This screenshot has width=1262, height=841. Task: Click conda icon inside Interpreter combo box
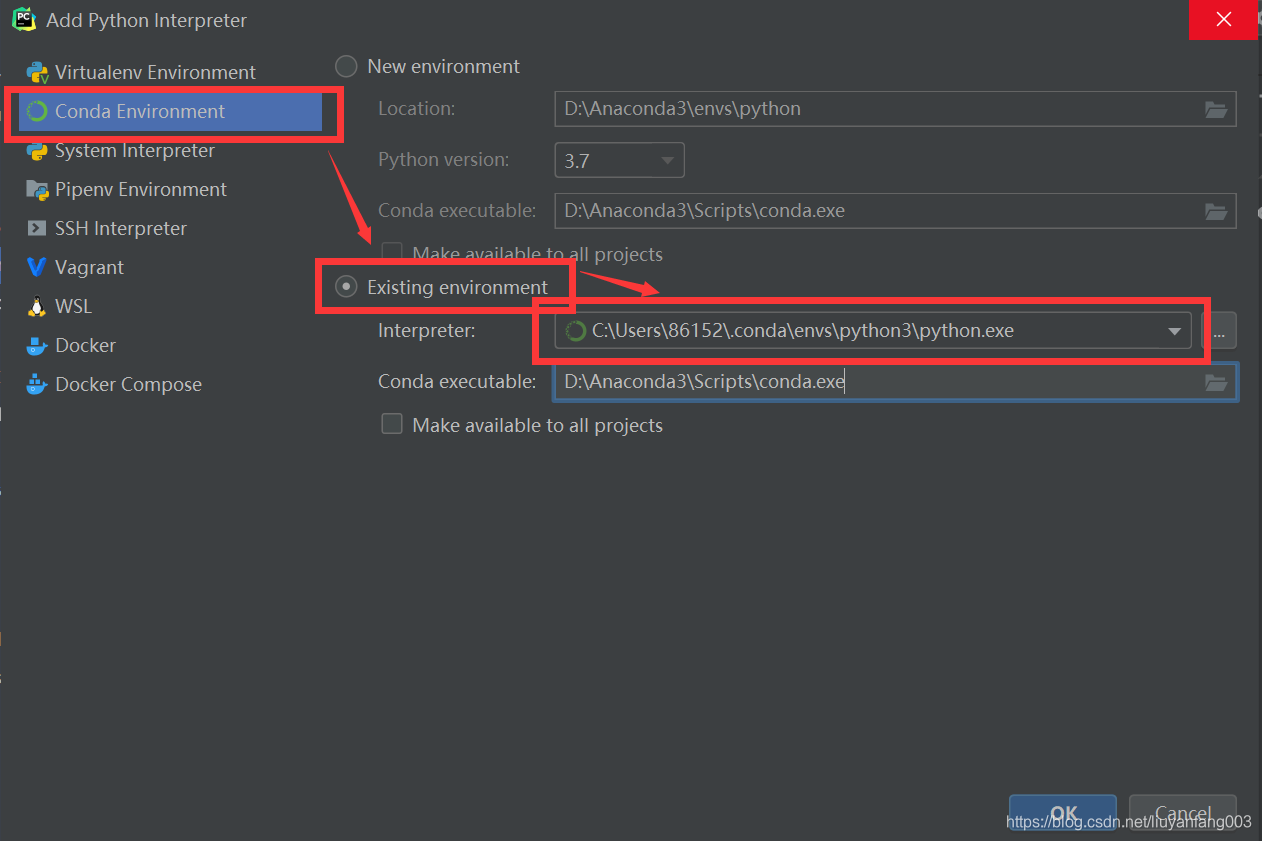pyautogui.click(x=576, y=331)
